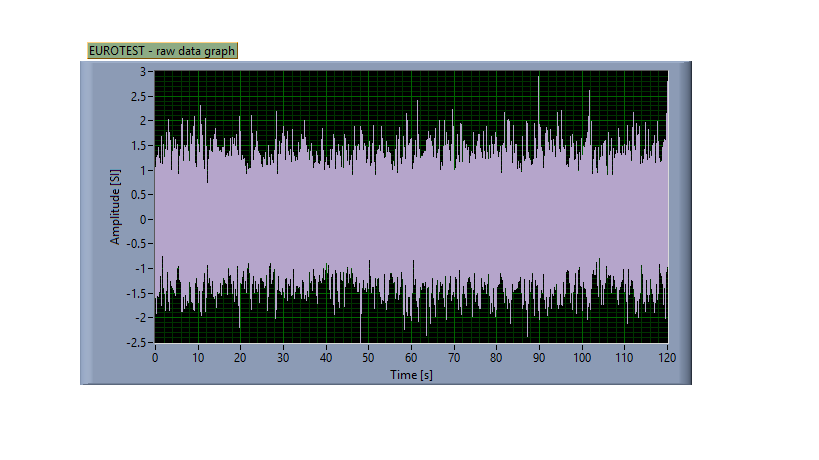The image size is (819, 460).
Task: Click the y-axis minimum value -2.5
Action: tap(136, 343)
